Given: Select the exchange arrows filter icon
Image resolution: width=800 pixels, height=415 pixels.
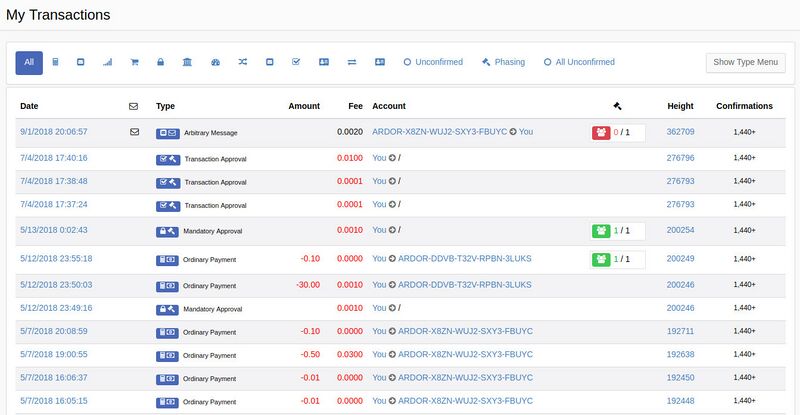Looking at the screenshot, I should tap(351, 62).
